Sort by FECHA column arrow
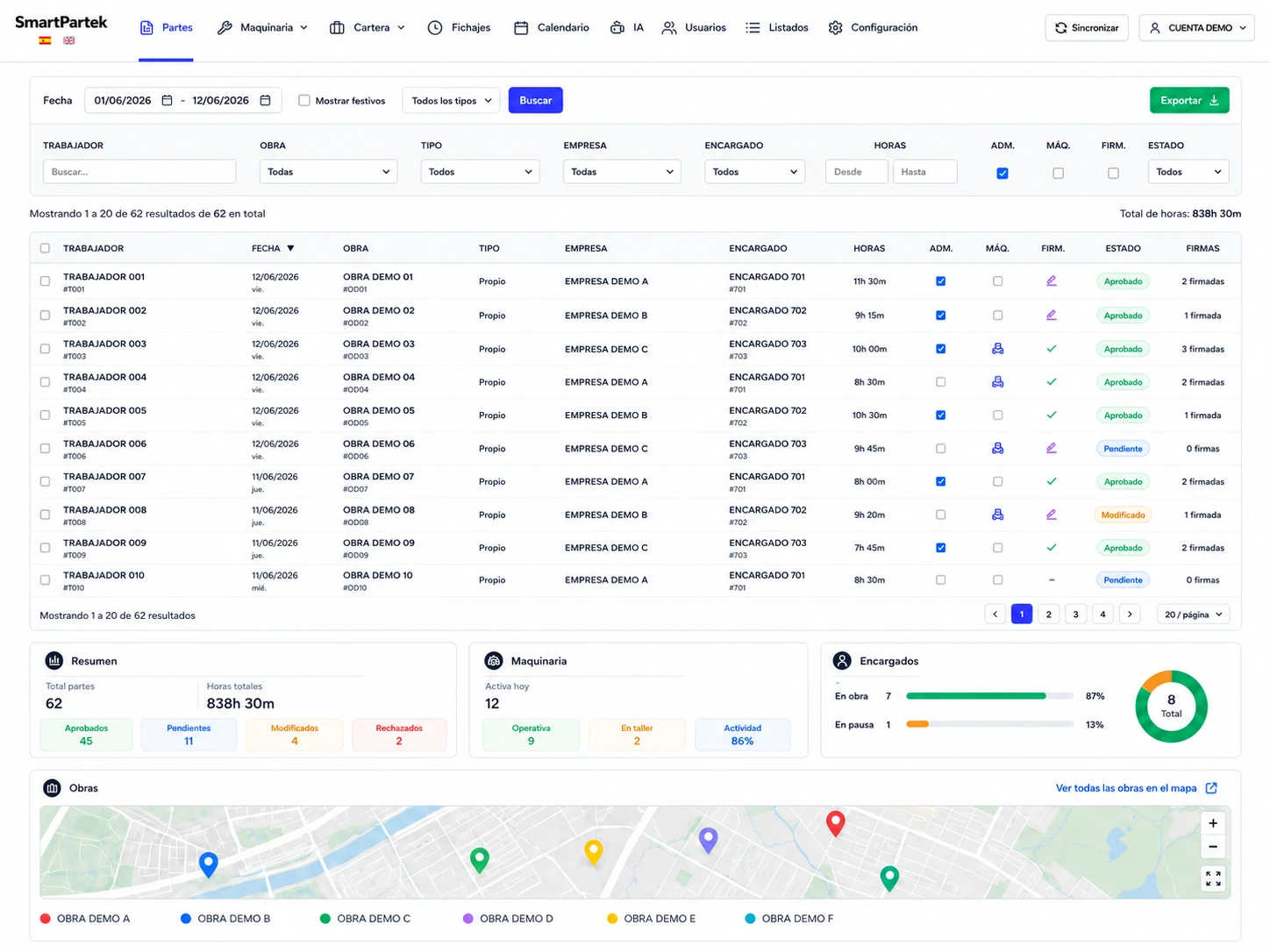The height and width of the screenshot is (952, 1270). (x=290, y=248)
